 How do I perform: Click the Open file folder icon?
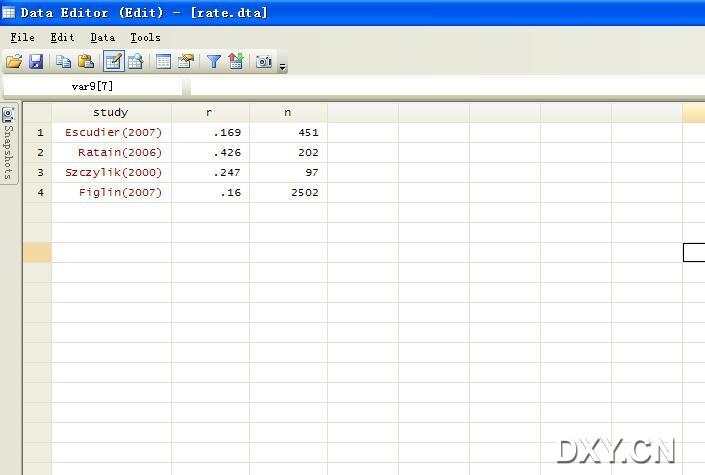14,62
